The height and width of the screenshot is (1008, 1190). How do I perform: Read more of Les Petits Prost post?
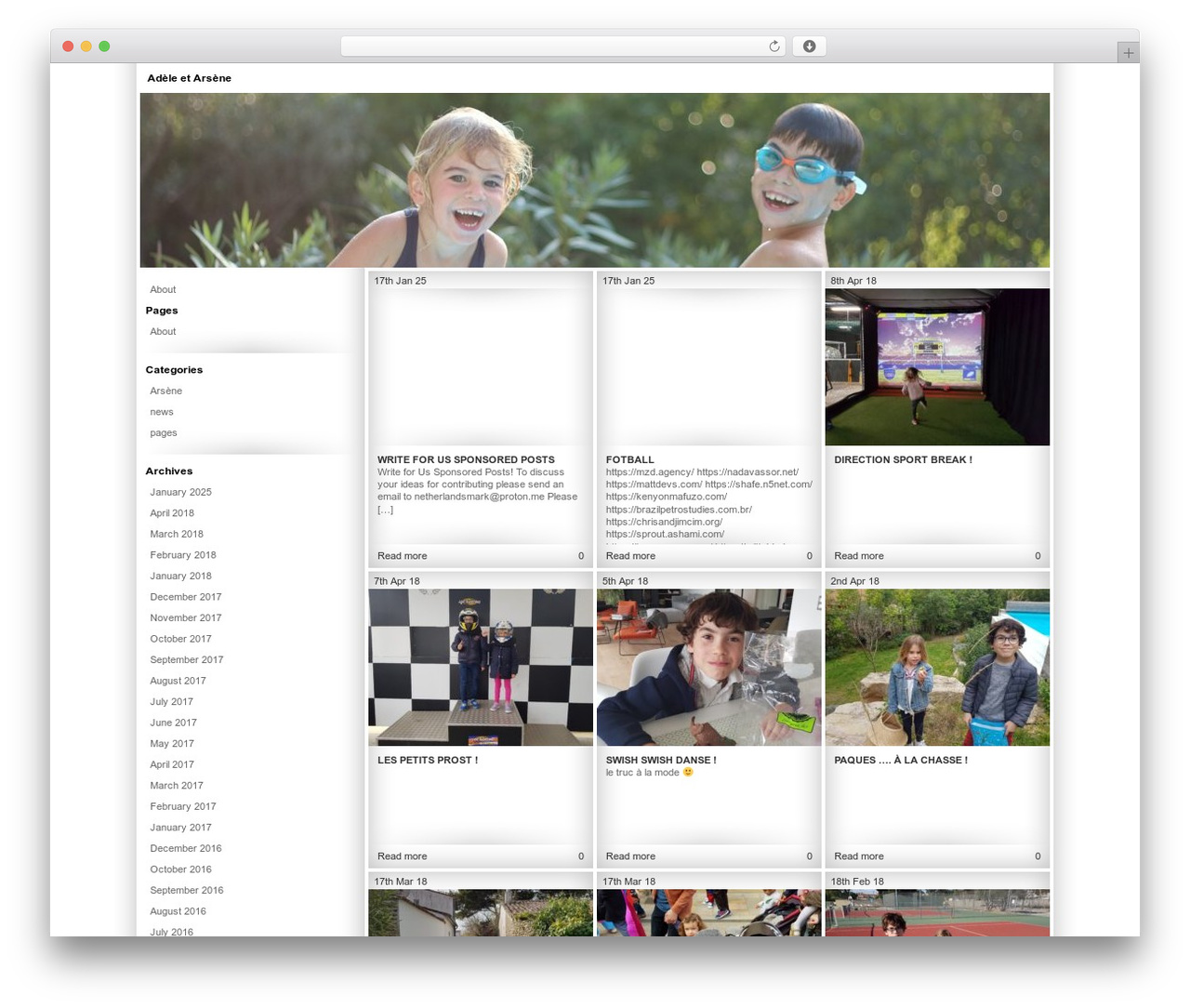(x=403, y=856)
